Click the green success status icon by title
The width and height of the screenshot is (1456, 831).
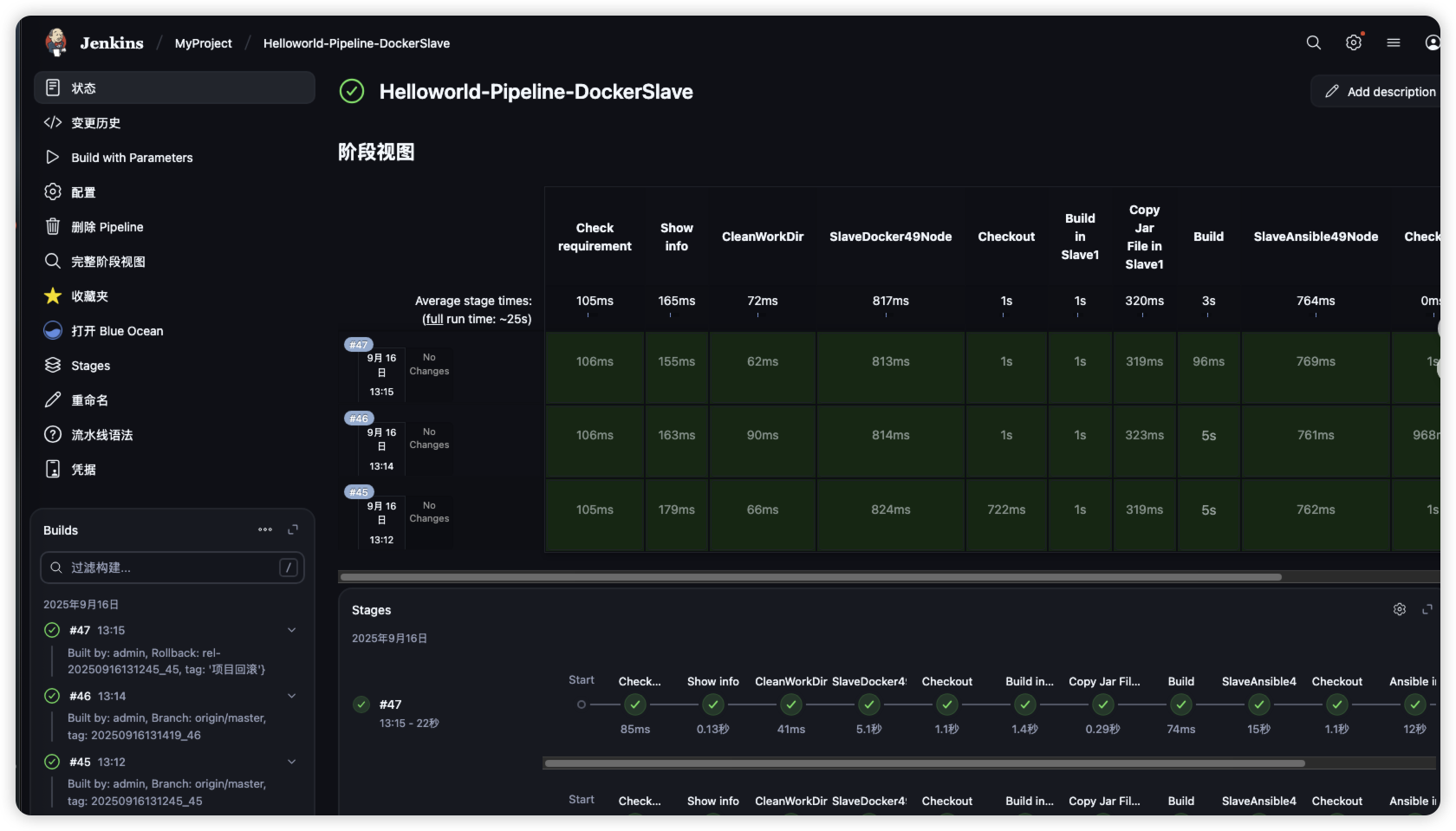[352, 91]
